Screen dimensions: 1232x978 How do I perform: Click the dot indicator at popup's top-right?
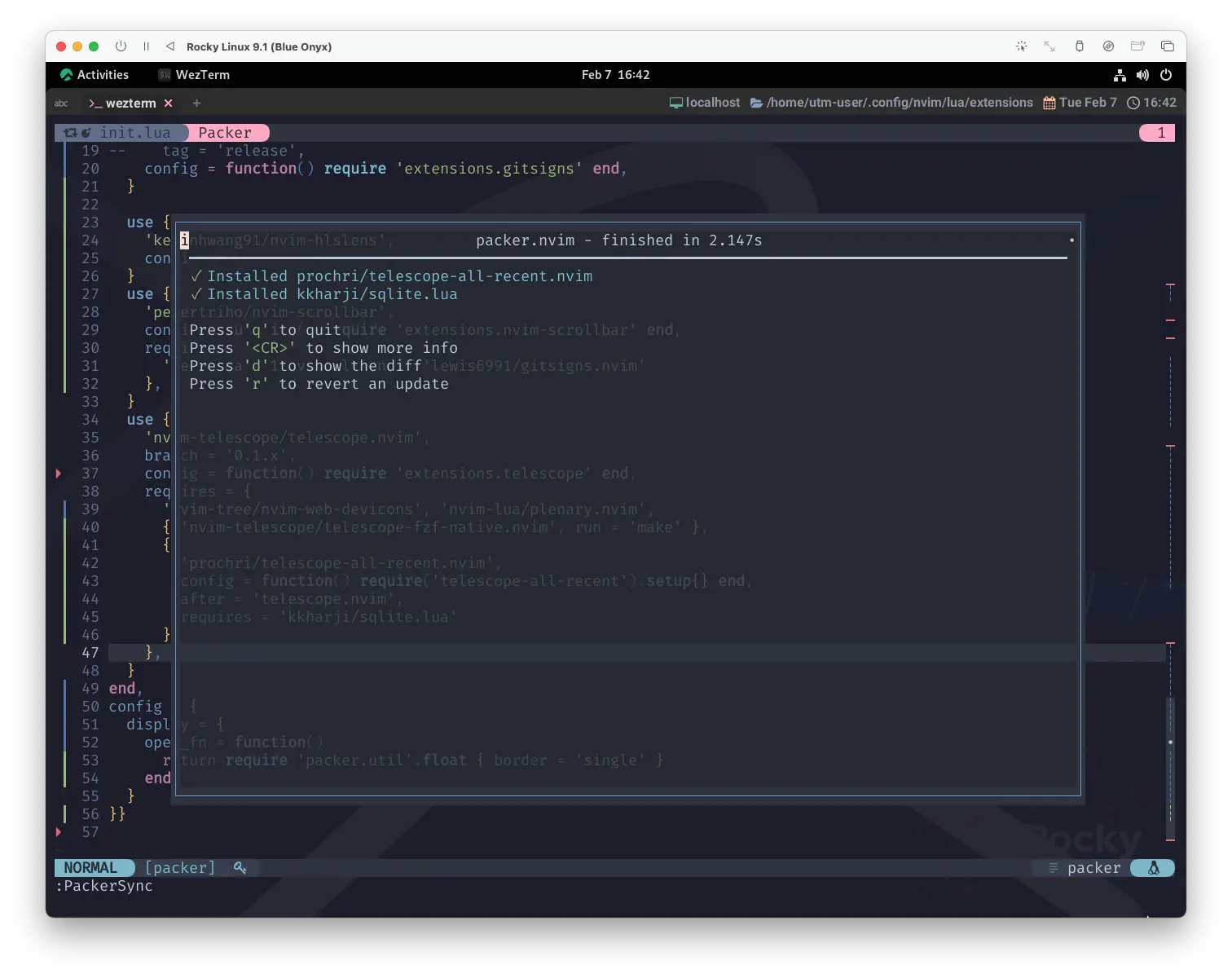[1071, 240]
